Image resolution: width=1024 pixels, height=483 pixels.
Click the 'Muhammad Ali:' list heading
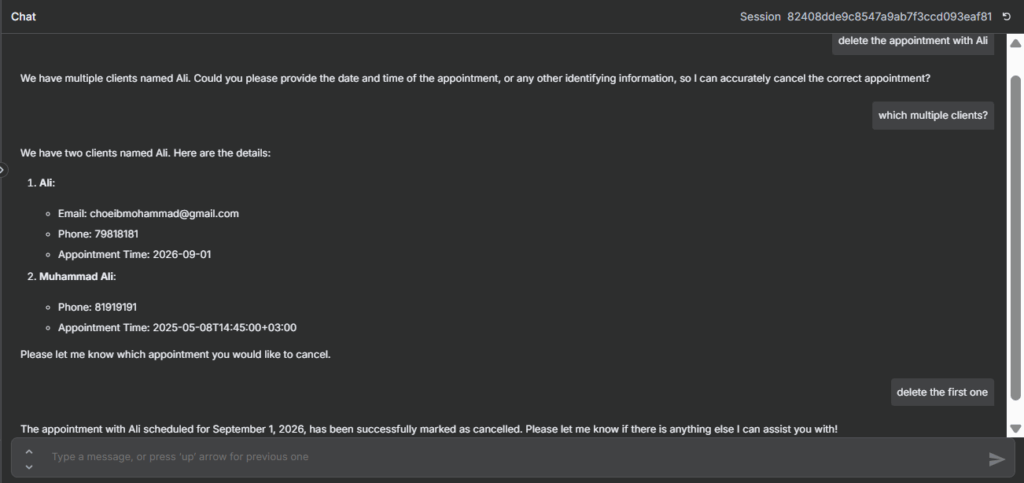(78, 276)
